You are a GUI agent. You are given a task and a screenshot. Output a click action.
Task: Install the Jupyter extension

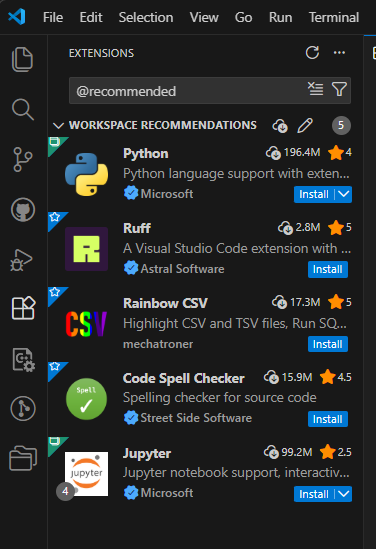[x=314, y=494]
